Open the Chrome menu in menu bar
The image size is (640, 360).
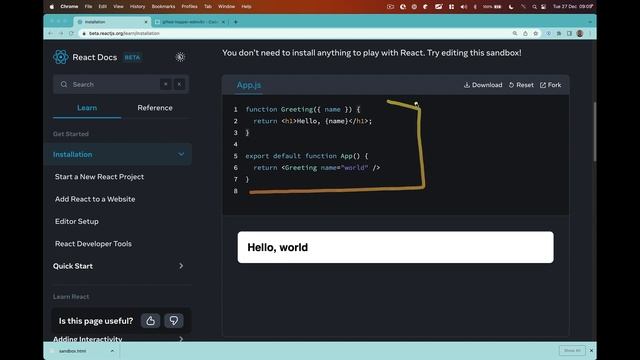click(69, 7)
